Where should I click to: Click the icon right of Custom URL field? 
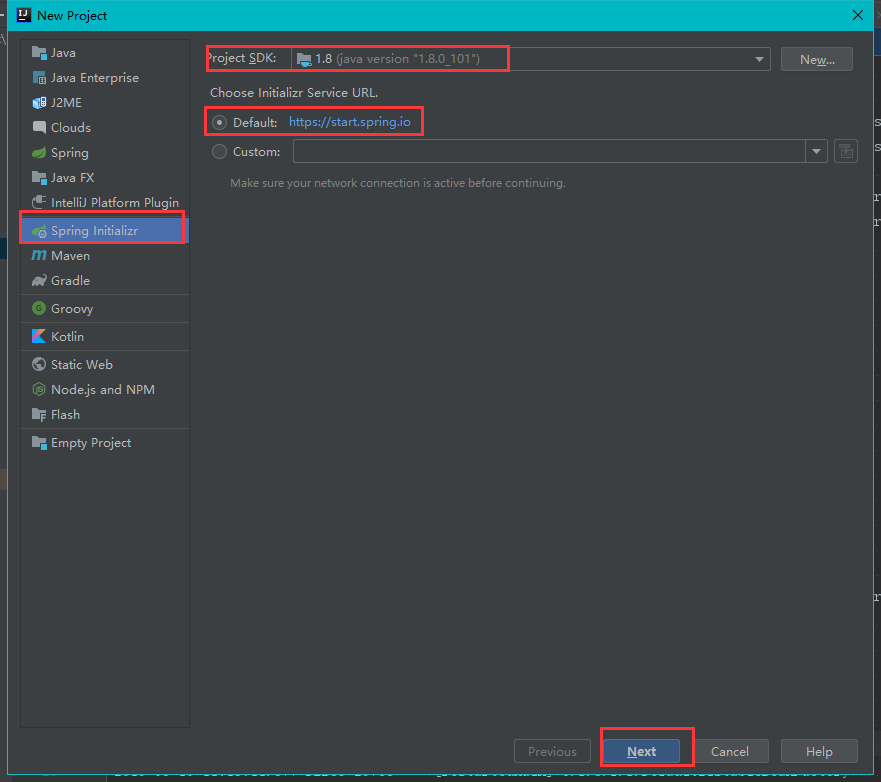click(x=846, y=152)
